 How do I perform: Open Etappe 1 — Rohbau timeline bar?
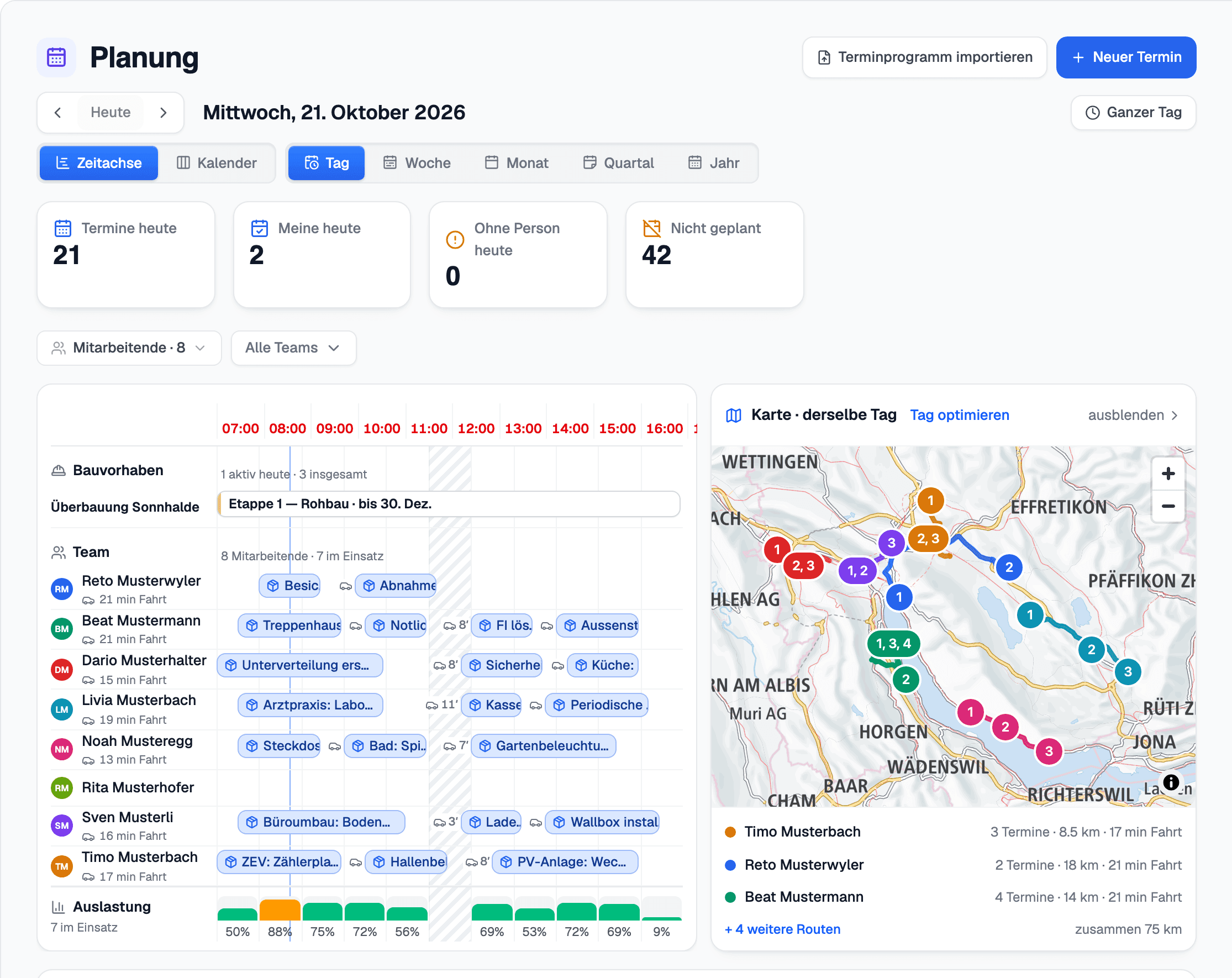tap(449, 503)
